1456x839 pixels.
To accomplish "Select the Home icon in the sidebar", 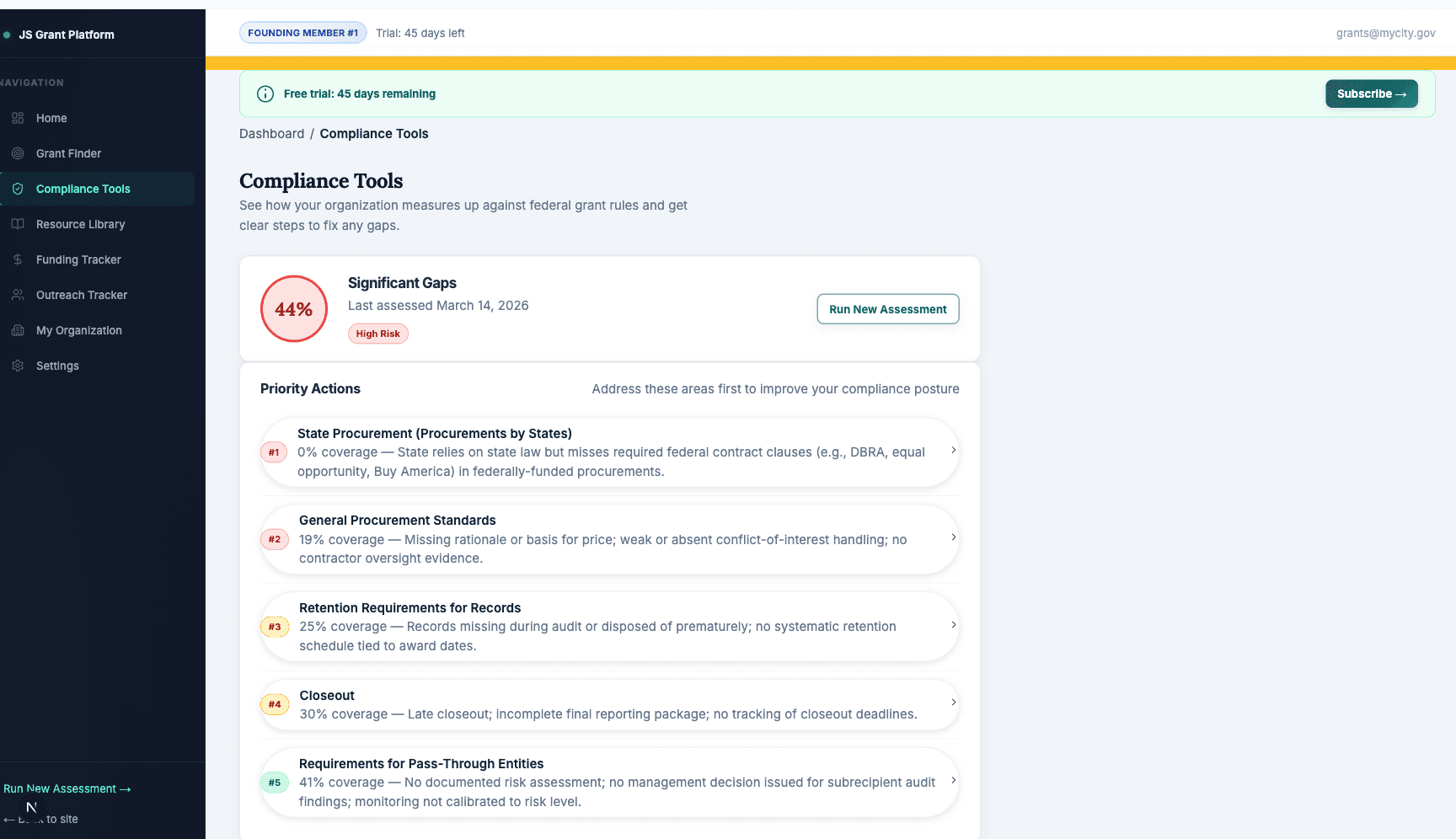I will point(18,118).
